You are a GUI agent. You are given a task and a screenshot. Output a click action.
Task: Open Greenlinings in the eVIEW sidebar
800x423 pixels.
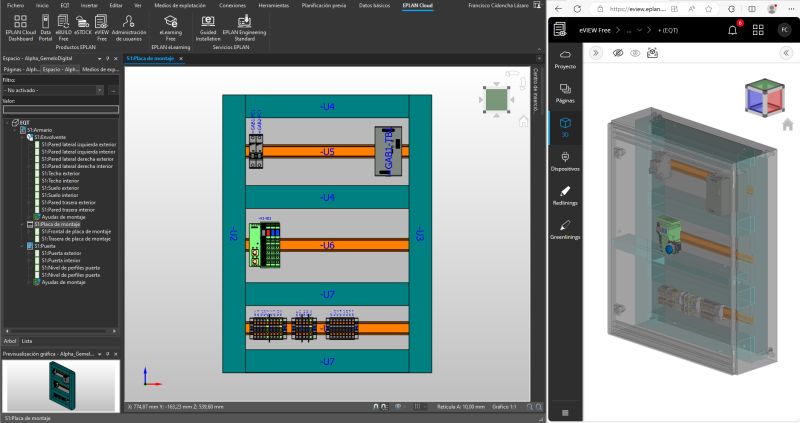click(x=565, y=229)
